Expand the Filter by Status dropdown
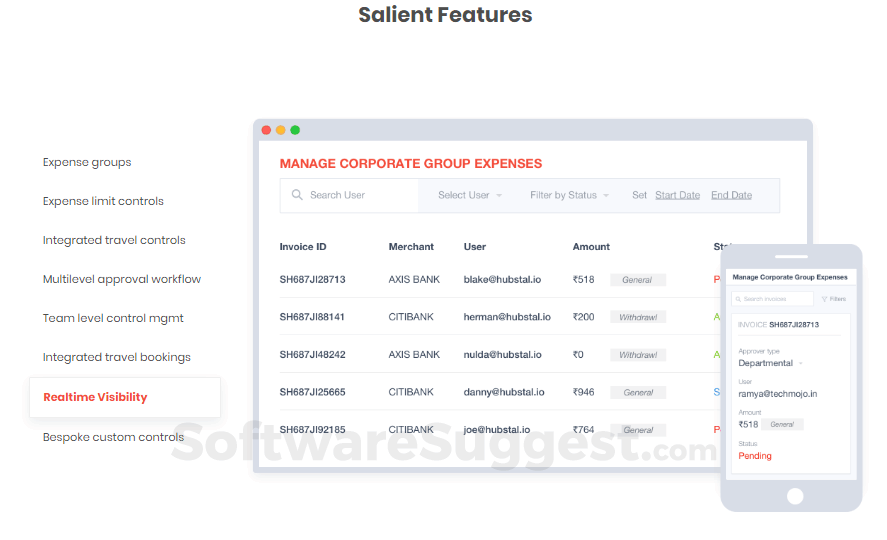Viewport: 887px width, 540px height. (569, 195)
